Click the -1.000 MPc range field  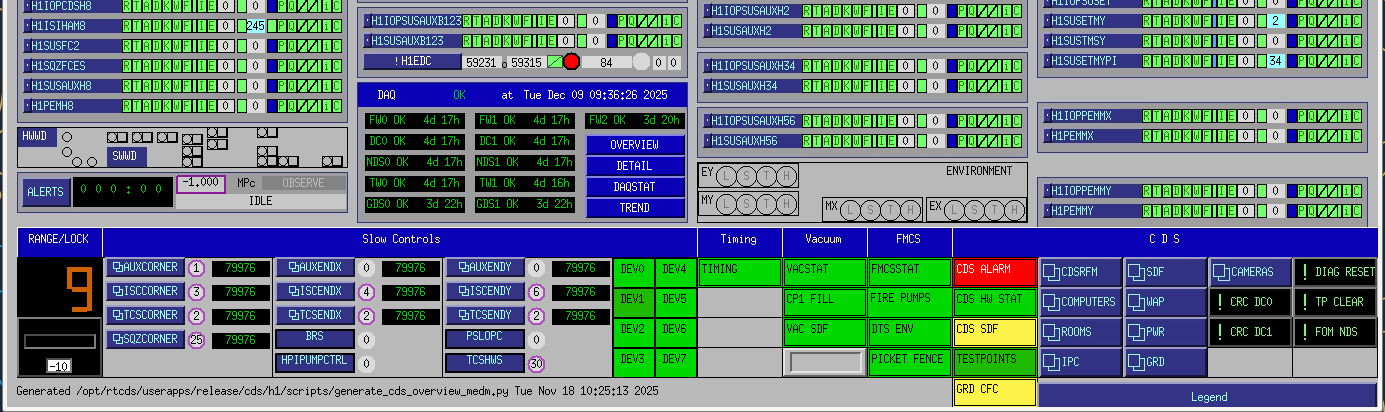[x=203, y=184]
